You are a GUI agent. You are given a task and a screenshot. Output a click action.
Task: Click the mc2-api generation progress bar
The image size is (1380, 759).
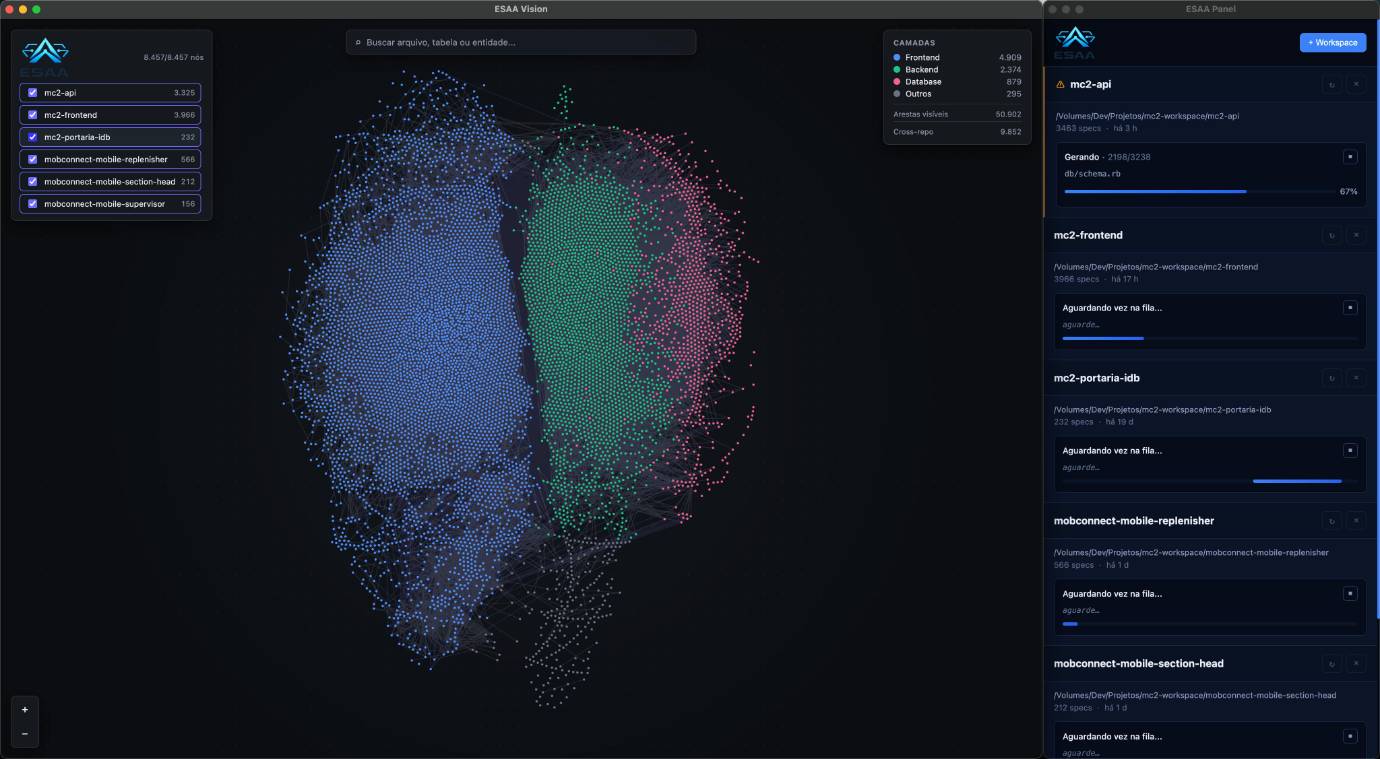[1198, 191]
